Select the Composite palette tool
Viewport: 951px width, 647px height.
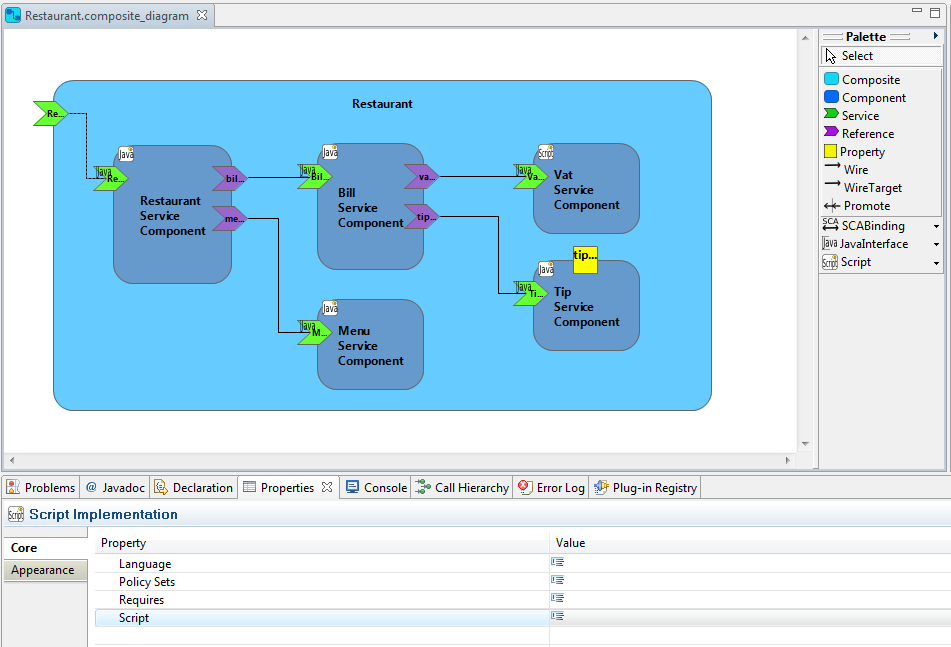pos(862,79)
